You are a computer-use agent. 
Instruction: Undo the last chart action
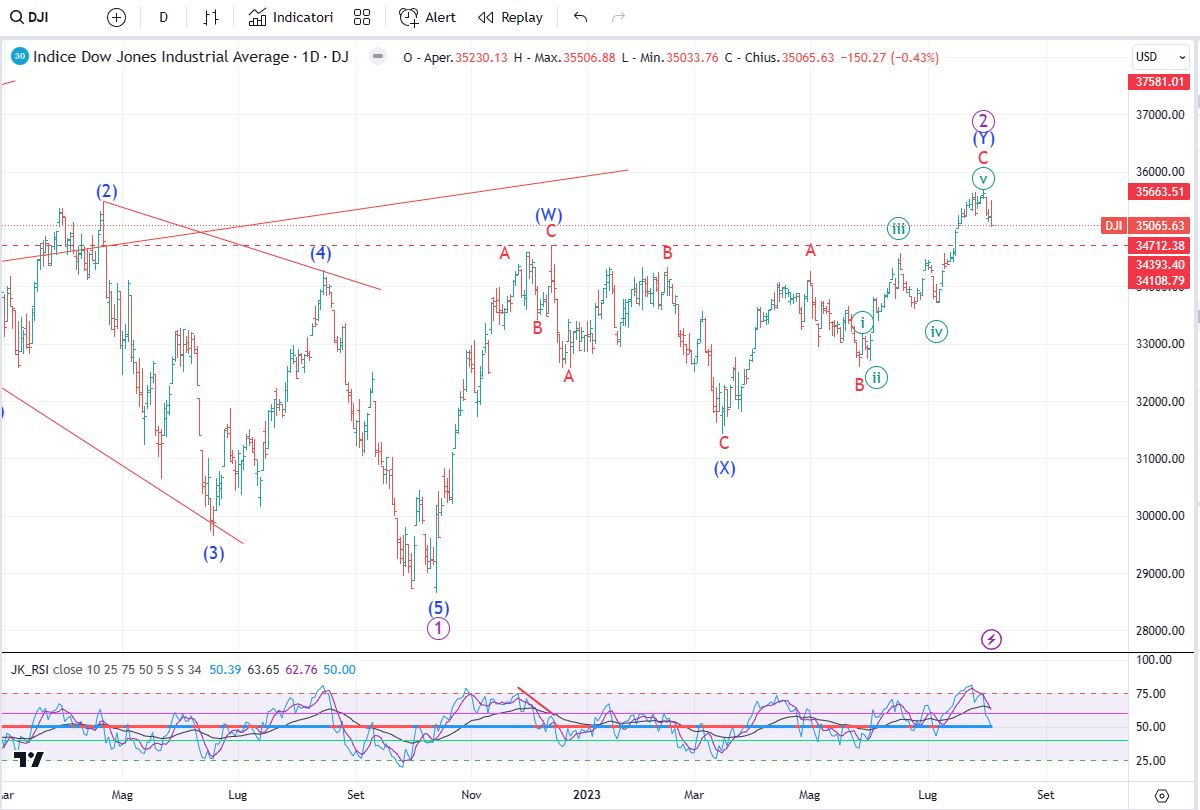(x=581, y=17)
